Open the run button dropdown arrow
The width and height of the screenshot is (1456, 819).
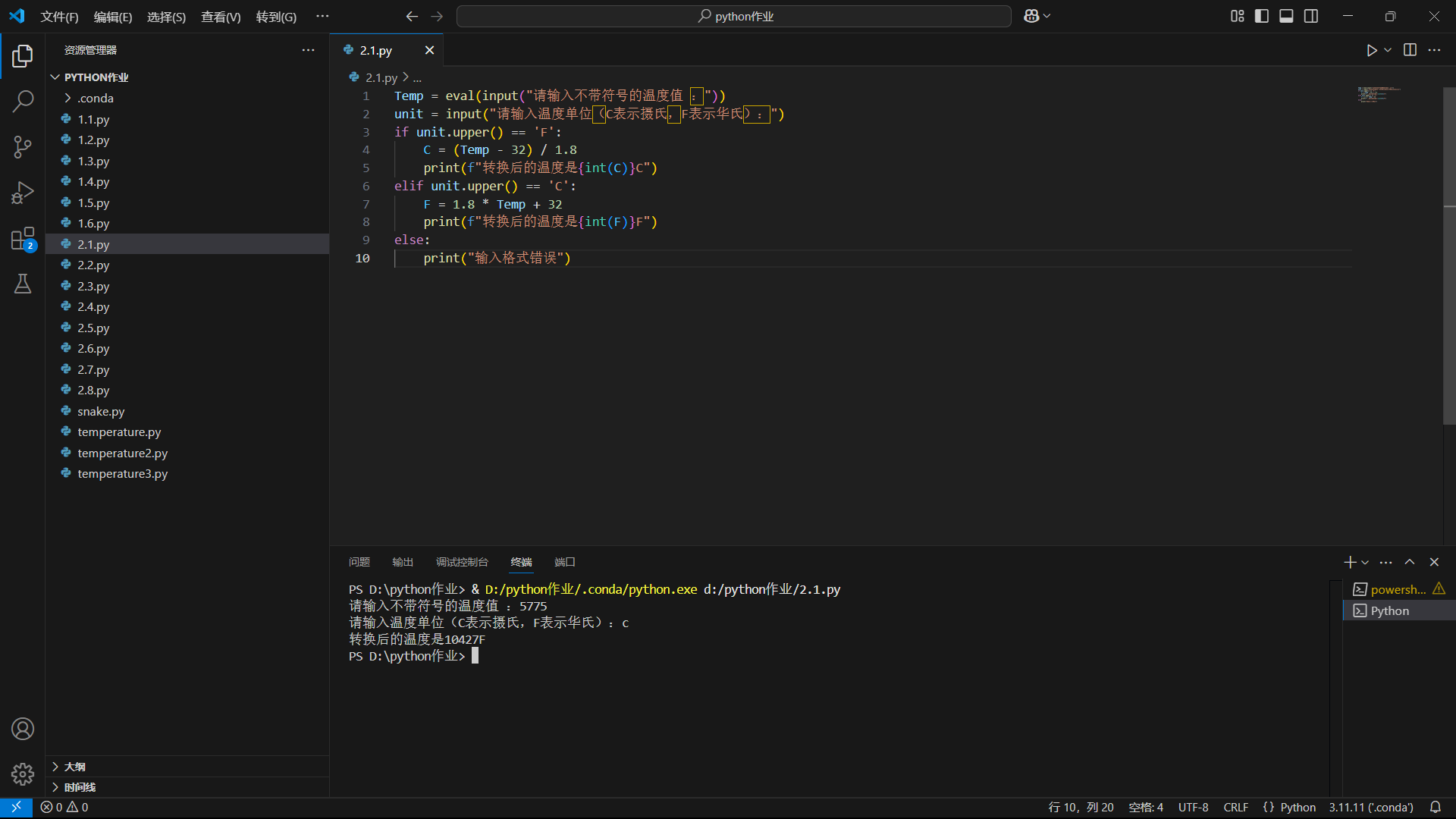pos(1388,50)
